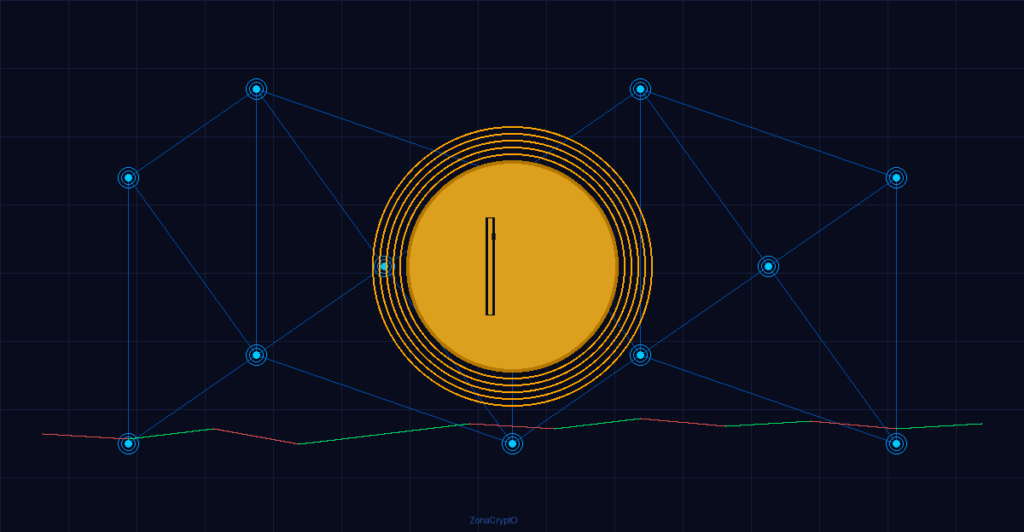
Task: Click the golden coin's center
Action: [513, 266]
